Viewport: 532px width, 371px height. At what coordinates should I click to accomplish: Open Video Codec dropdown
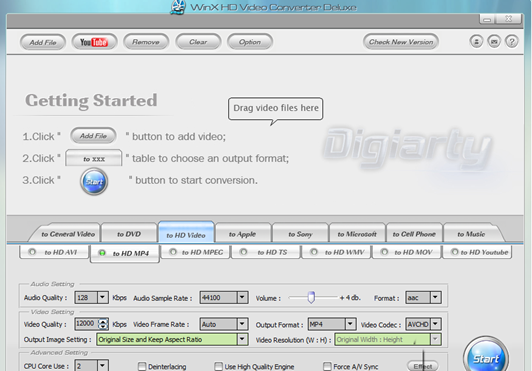click(x=435, y=324)
